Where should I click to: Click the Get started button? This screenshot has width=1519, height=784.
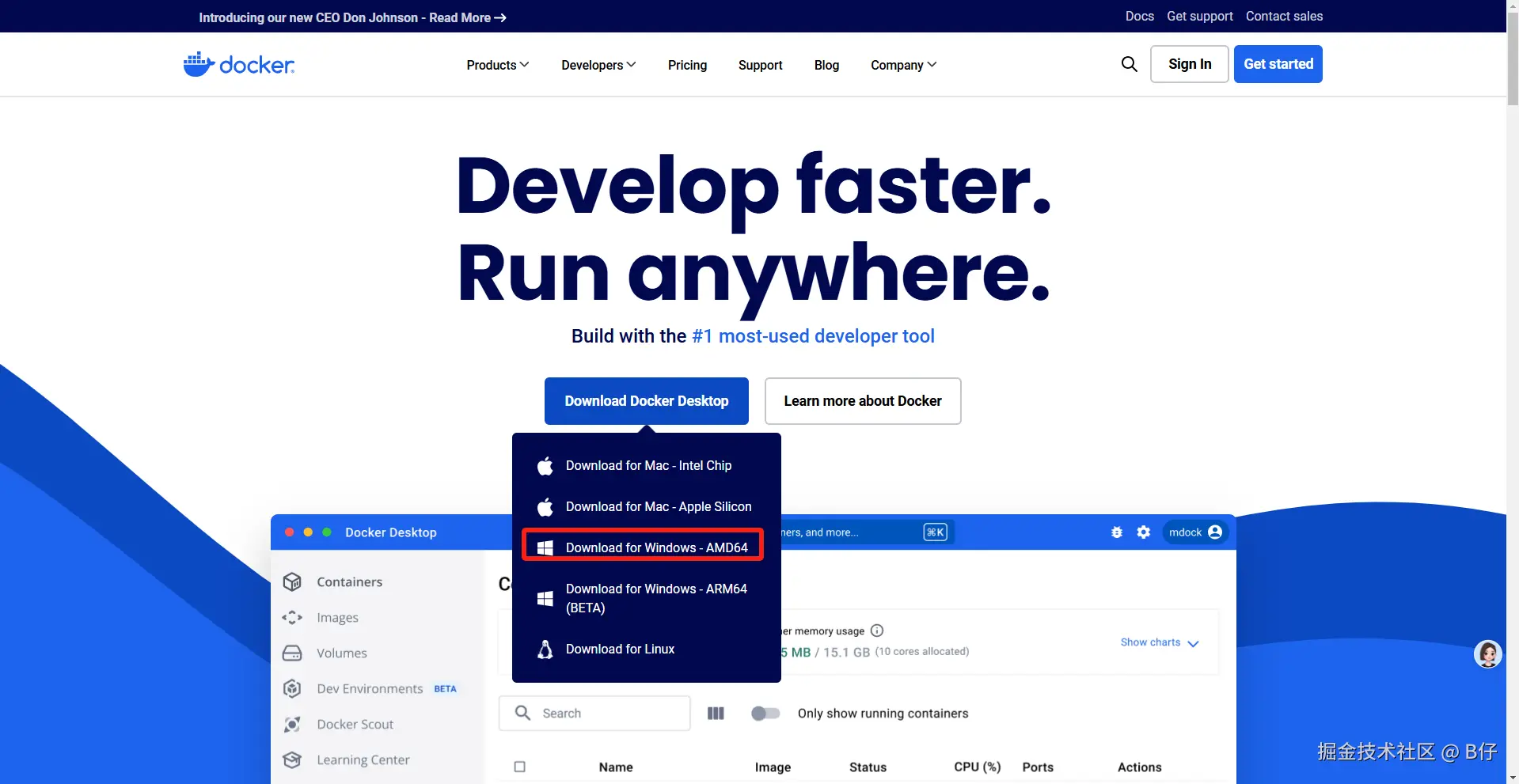[1278, 64]
